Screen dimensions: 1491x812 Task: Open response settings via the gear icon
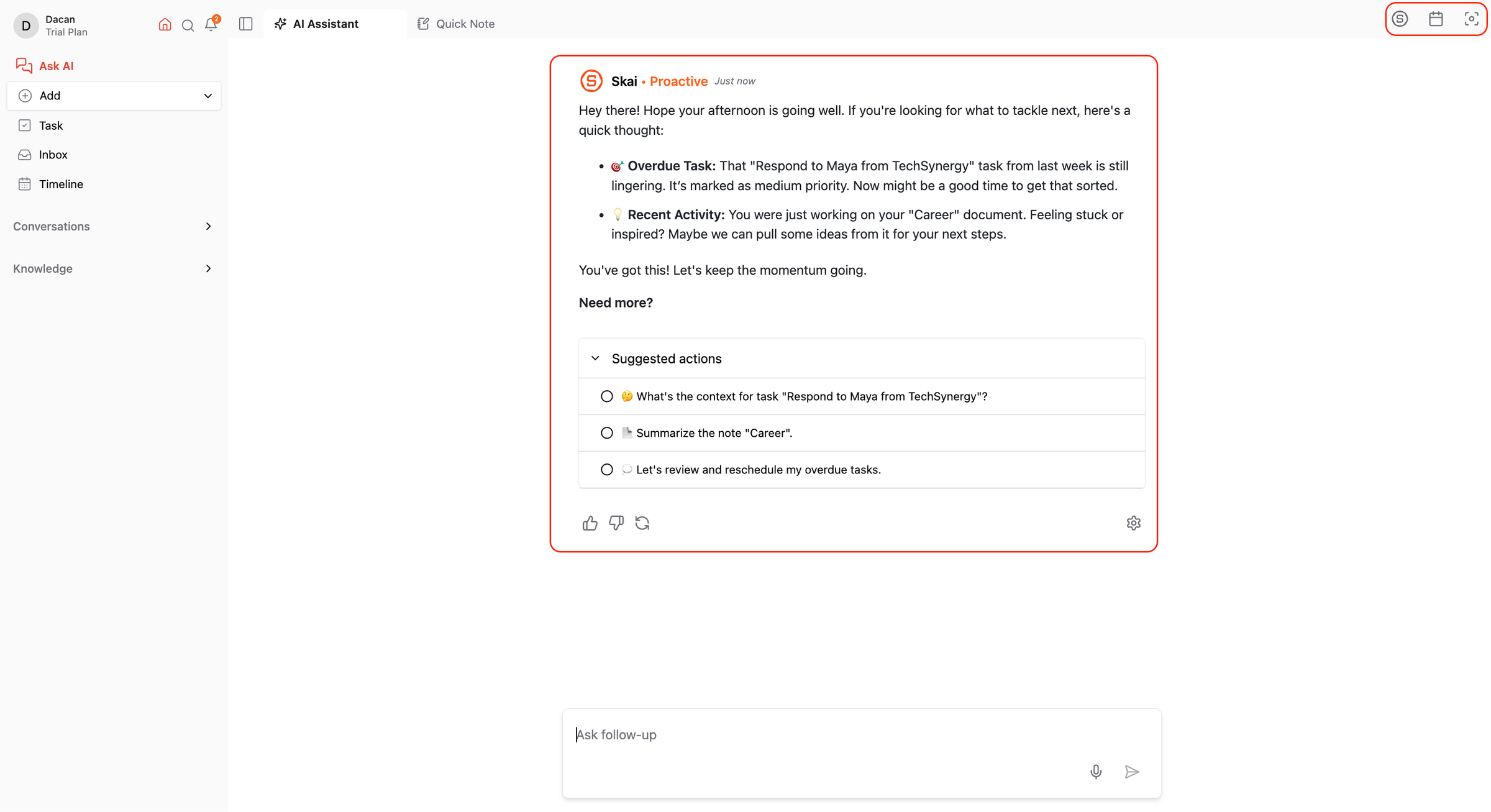click(x=1134, y=522)
